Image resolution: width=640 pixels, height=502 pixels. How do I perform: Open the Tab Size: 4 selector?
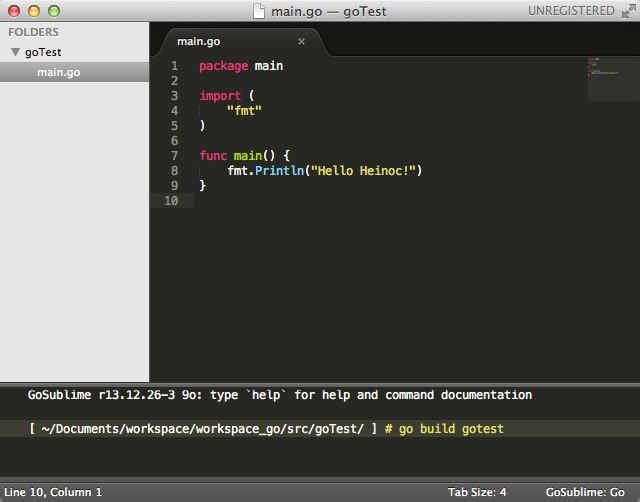pyautogui.click(x=478, y=492)
